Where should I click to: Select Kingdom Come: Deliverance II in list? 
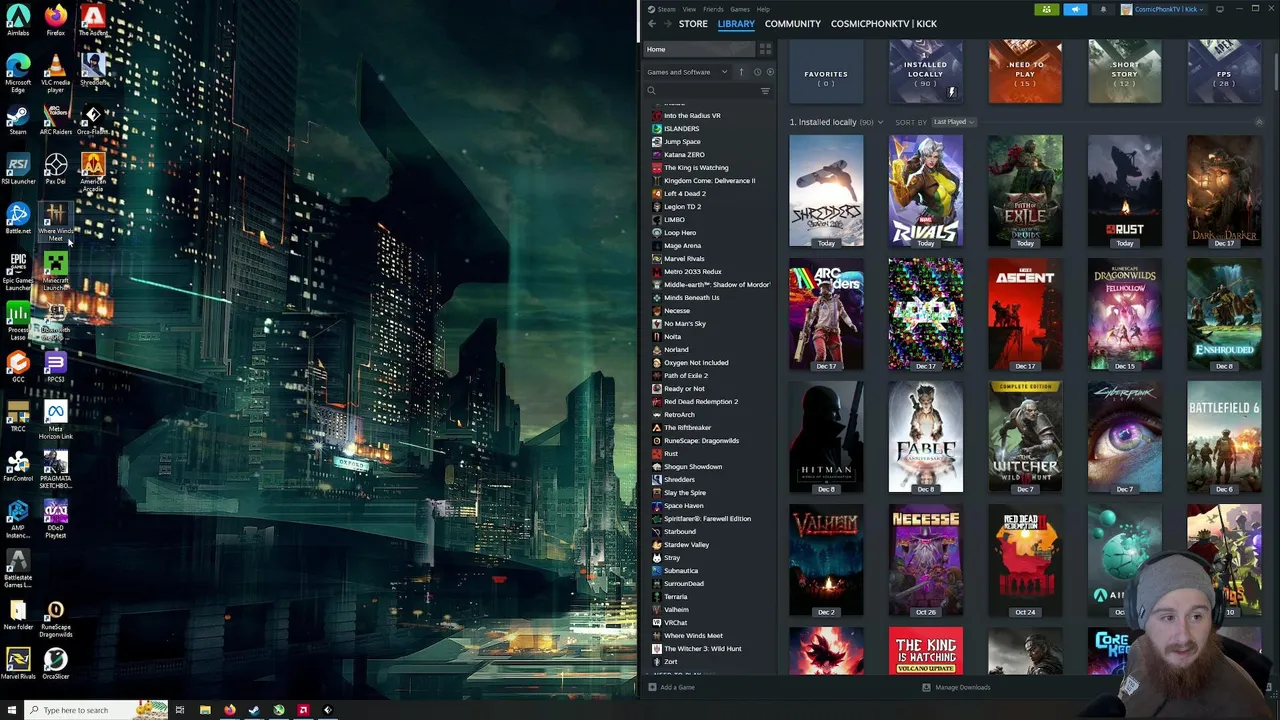click(x=709, y=181)
